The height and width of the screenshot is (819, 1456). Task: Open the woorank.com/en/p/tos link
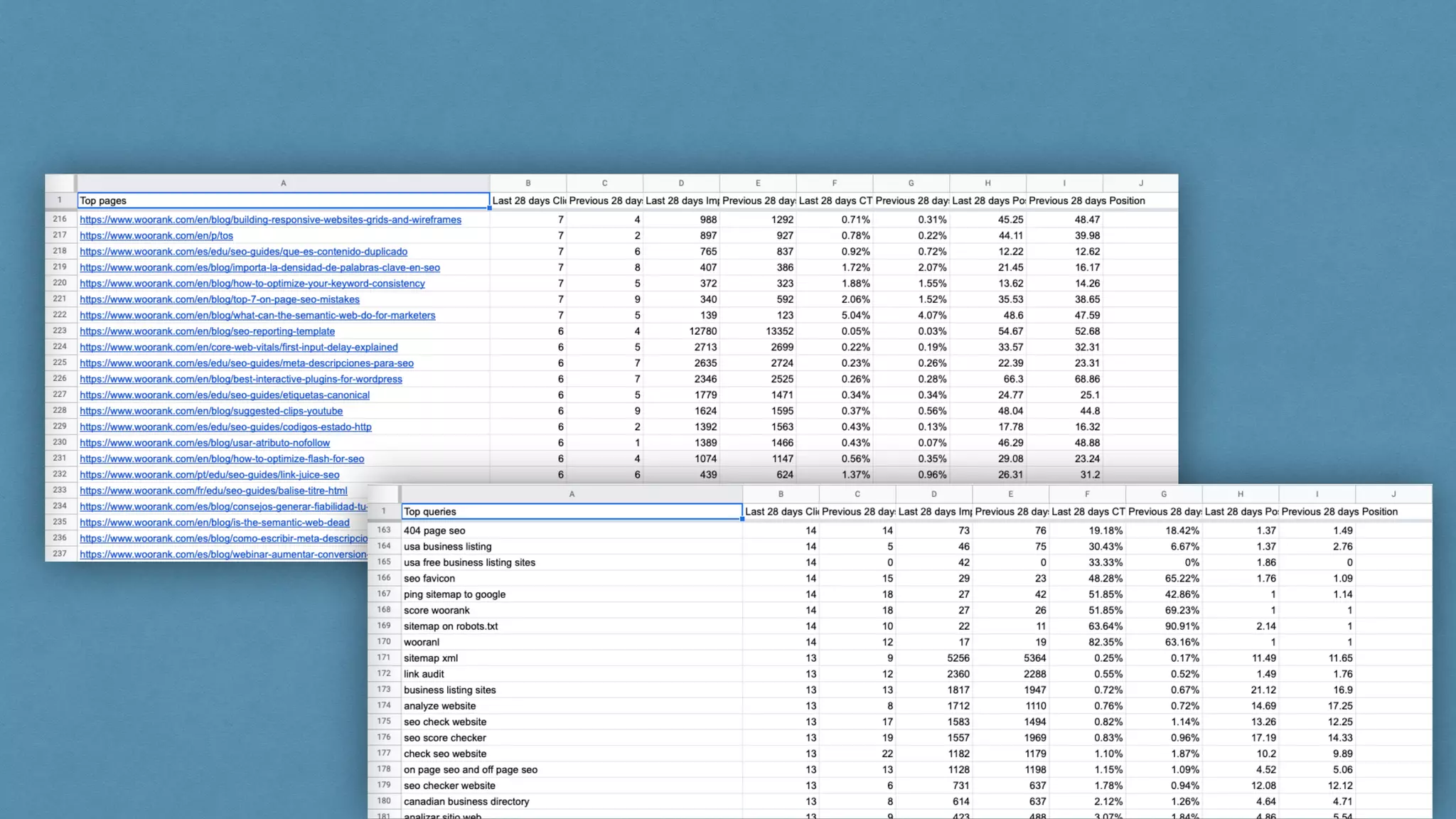(156, 235)
